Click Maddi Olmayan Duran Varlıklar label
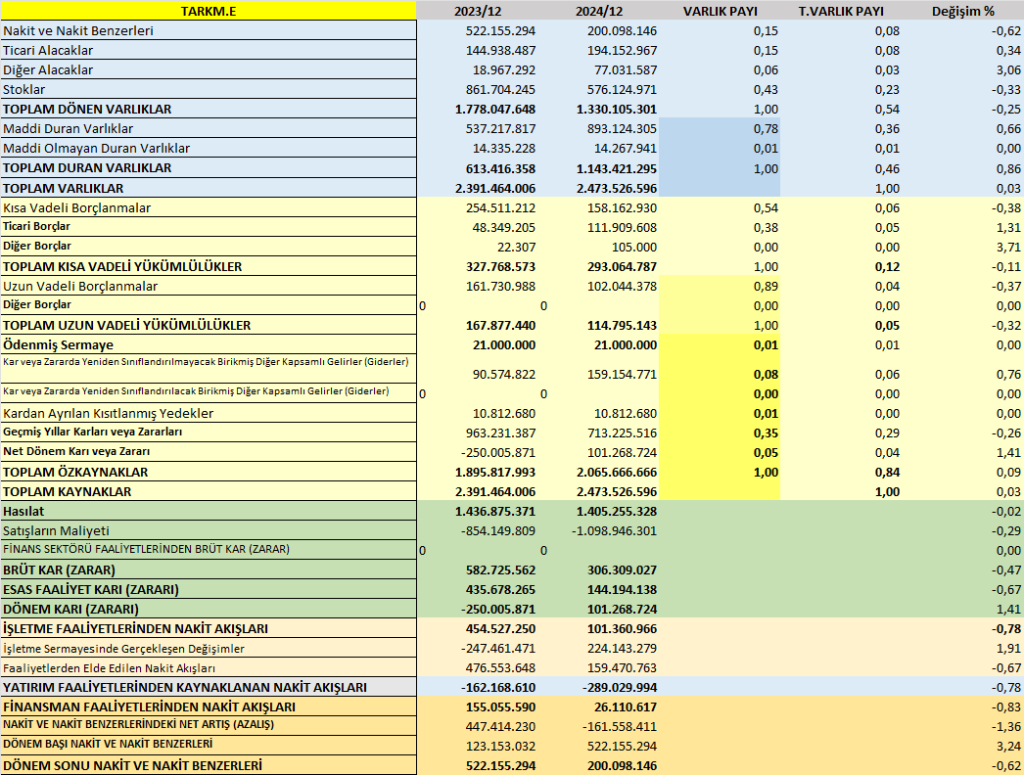This screenshot has width=1024, height=775. point(96,148)
